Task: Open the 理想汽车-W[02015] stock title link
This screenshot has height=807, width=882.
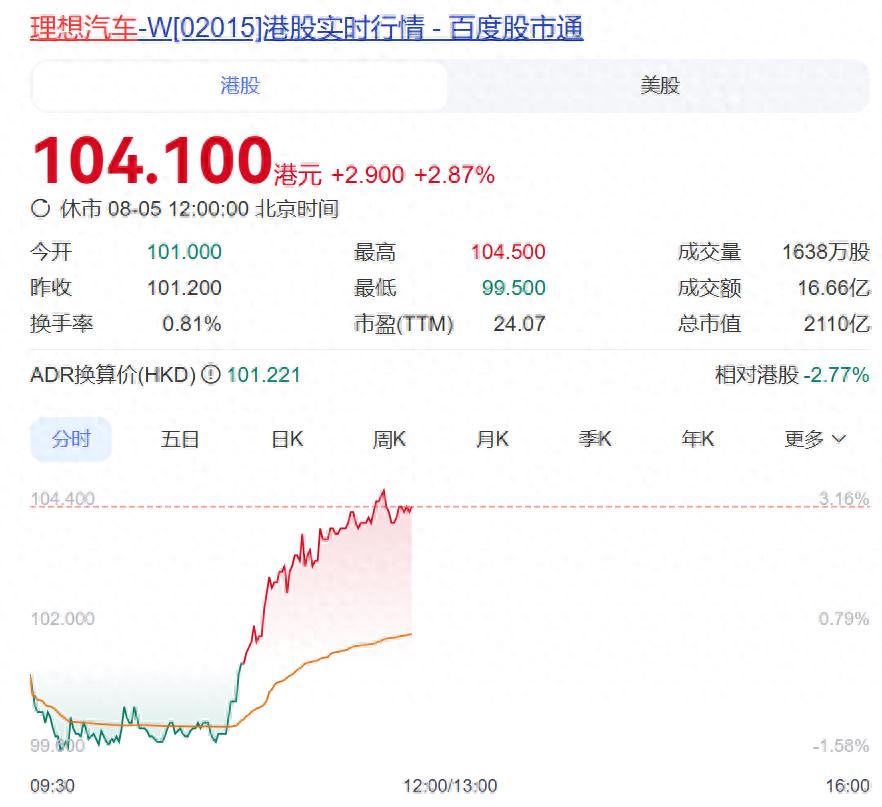Action: tap(306, 28)
